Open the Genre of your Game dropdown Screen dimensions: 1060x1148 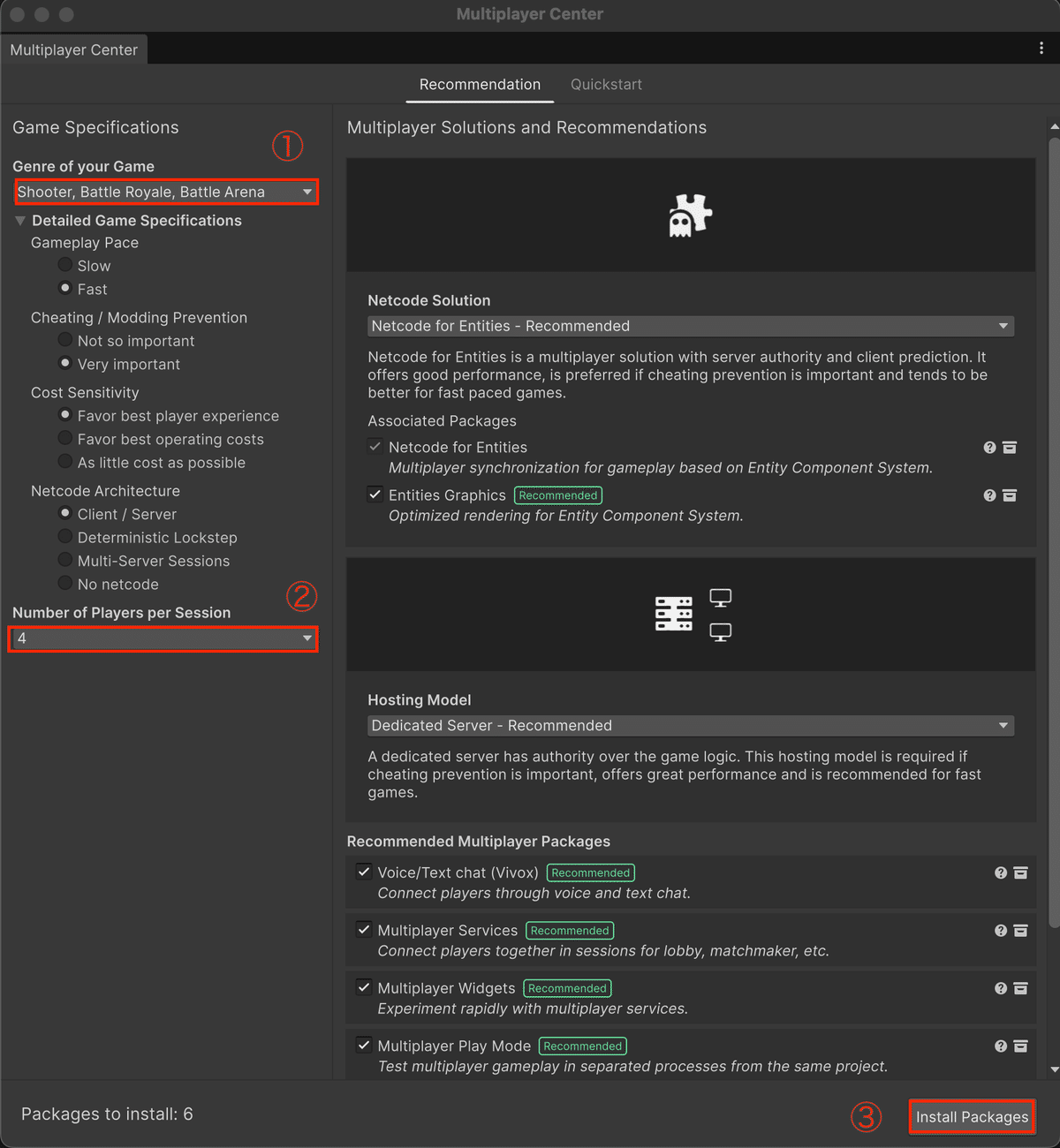tap(166, 192)
